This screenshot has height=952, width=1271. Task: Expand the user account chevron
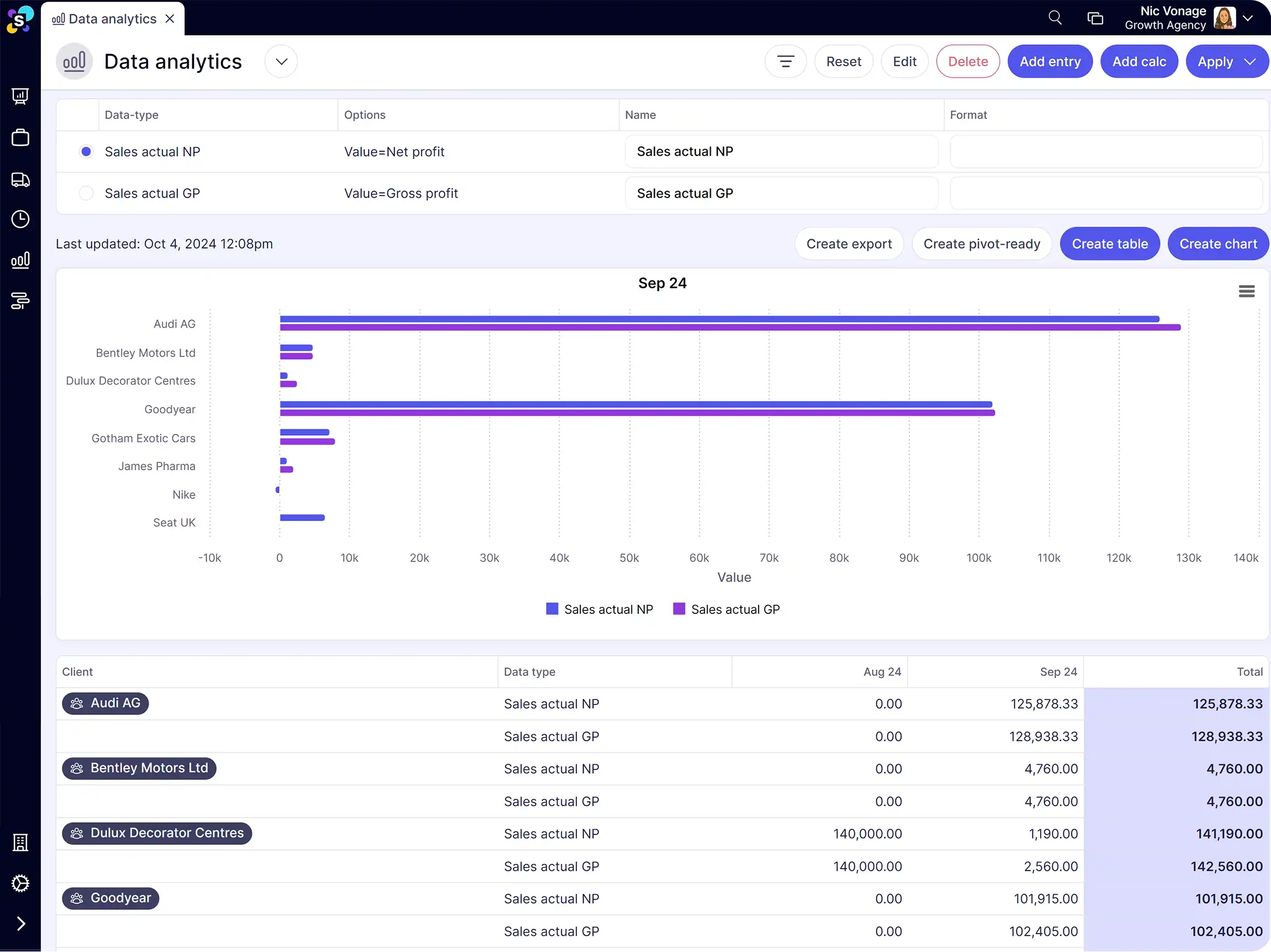click(x=1248, y=18)
